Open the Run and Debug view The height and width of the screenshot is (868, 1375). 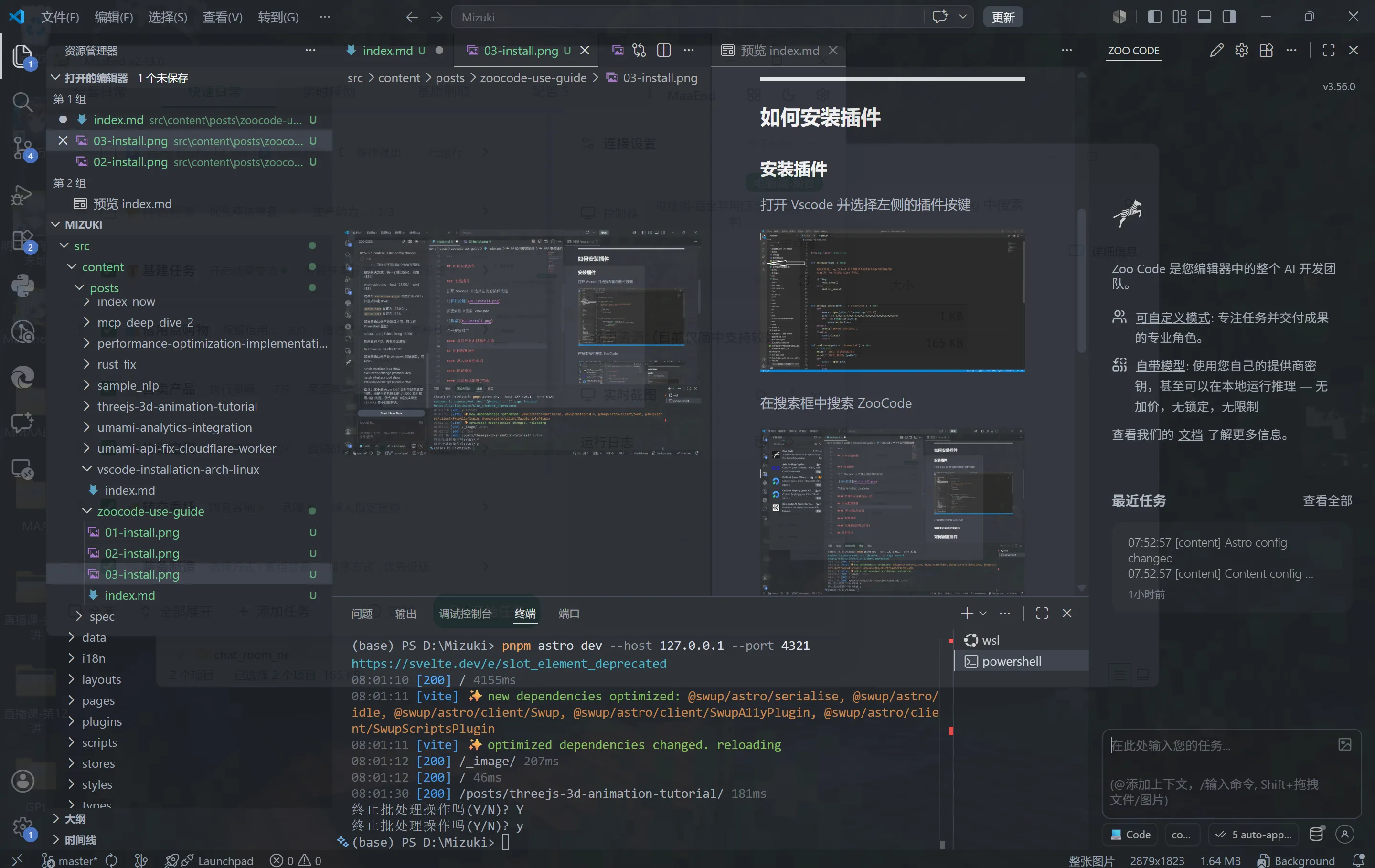click(x=22, y=195)
